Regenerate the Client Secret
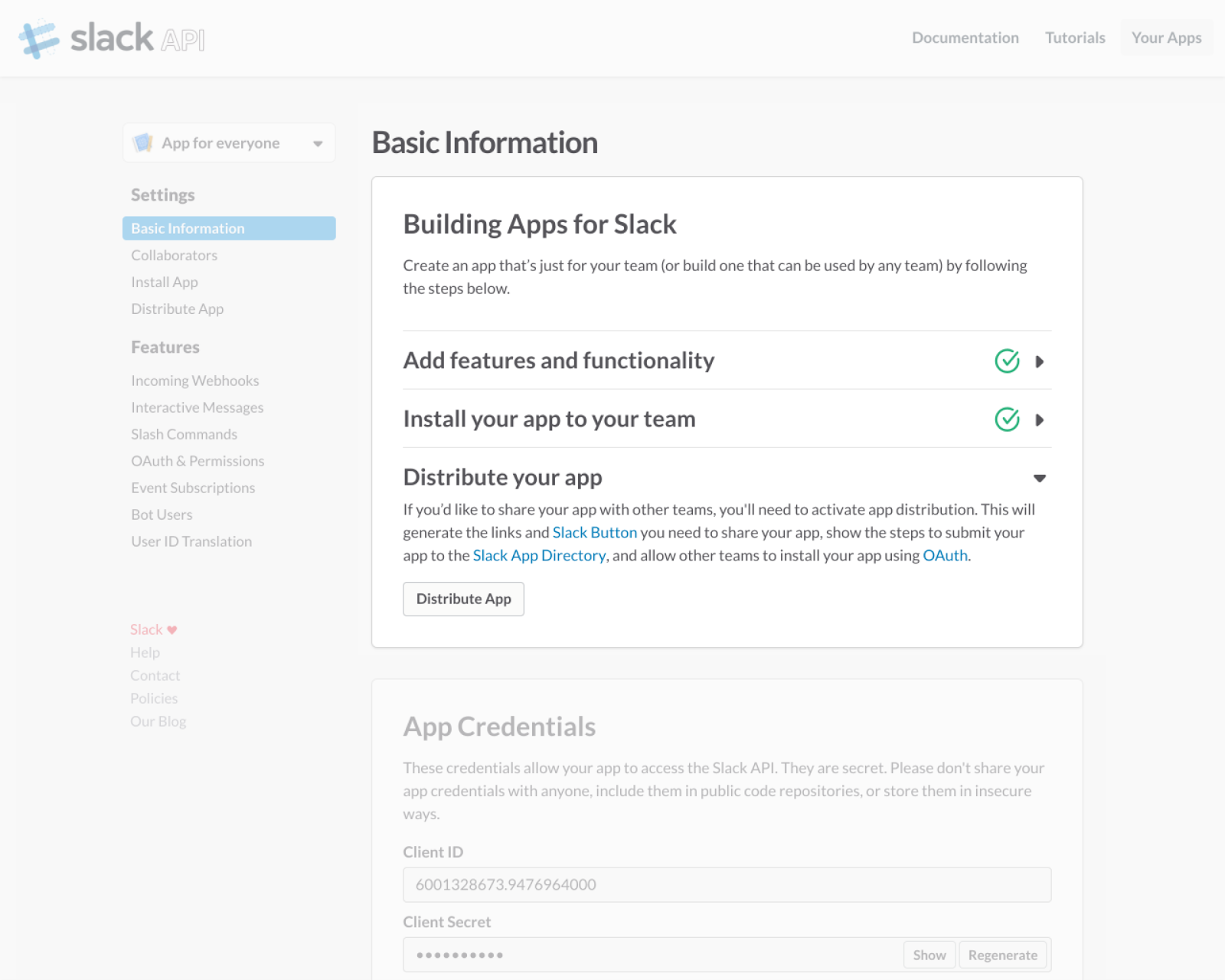1225x980 pixels. [x=1002, y=955]
